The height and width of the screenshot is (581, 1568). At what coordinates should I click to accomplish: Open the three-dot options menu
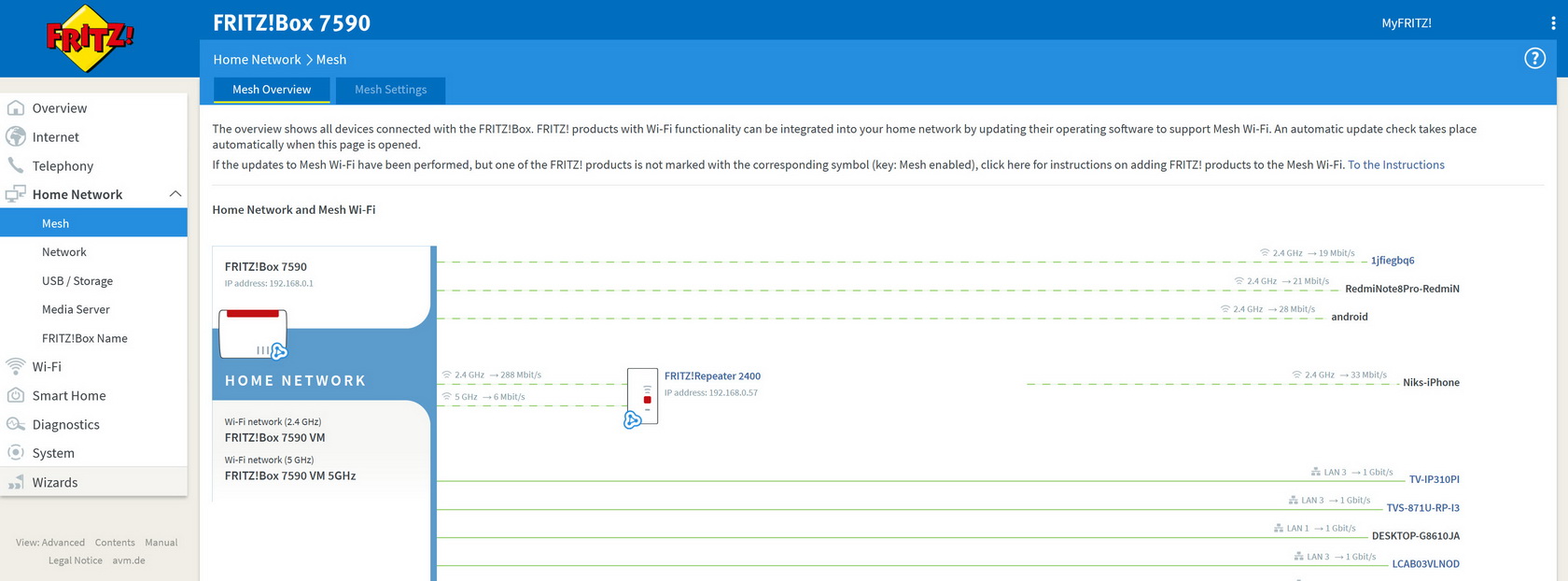click(1553, 23)
